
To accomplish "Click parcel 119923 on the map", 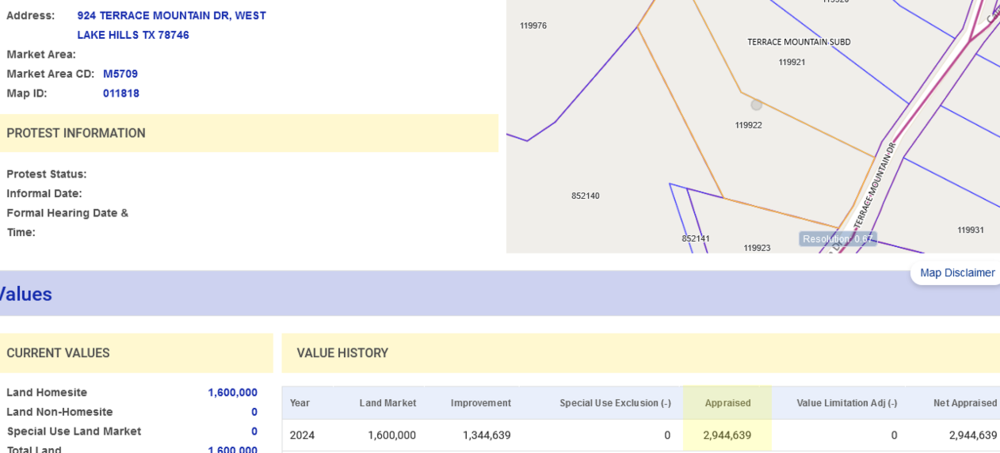I will [757, 248].
